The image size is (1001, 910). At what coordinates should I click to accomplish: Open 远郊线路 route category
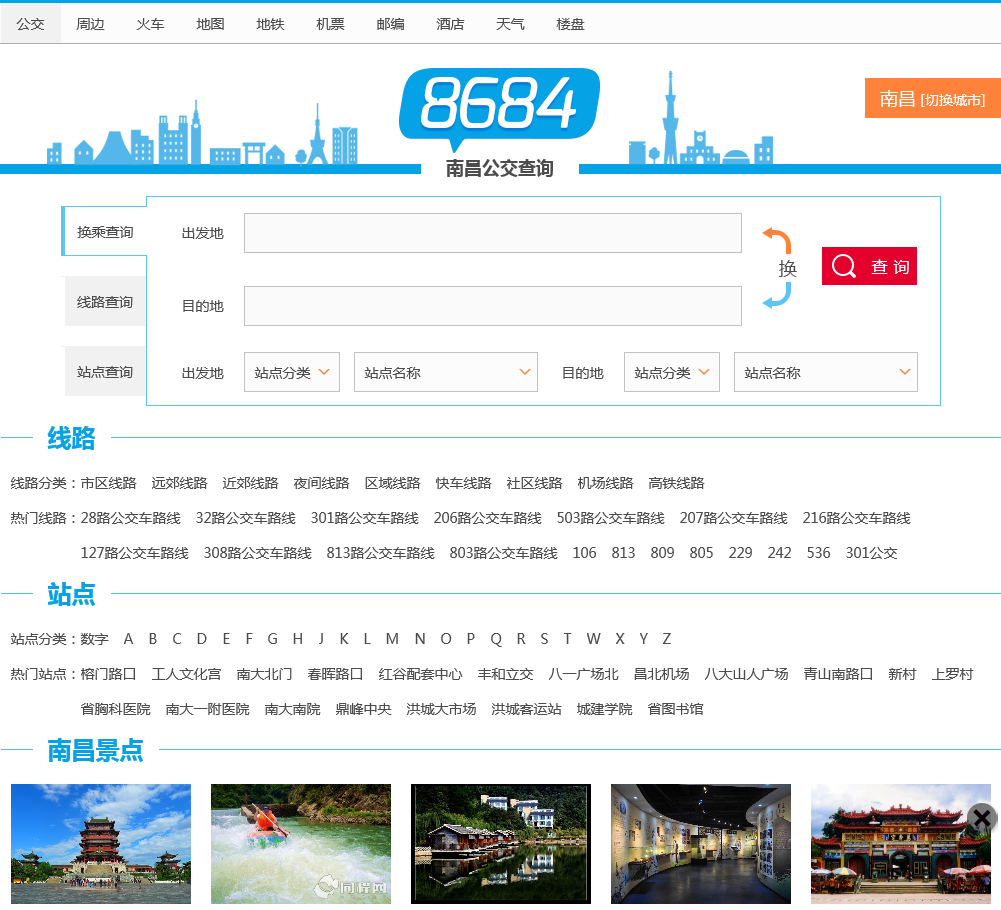click(x=179, y=483)
